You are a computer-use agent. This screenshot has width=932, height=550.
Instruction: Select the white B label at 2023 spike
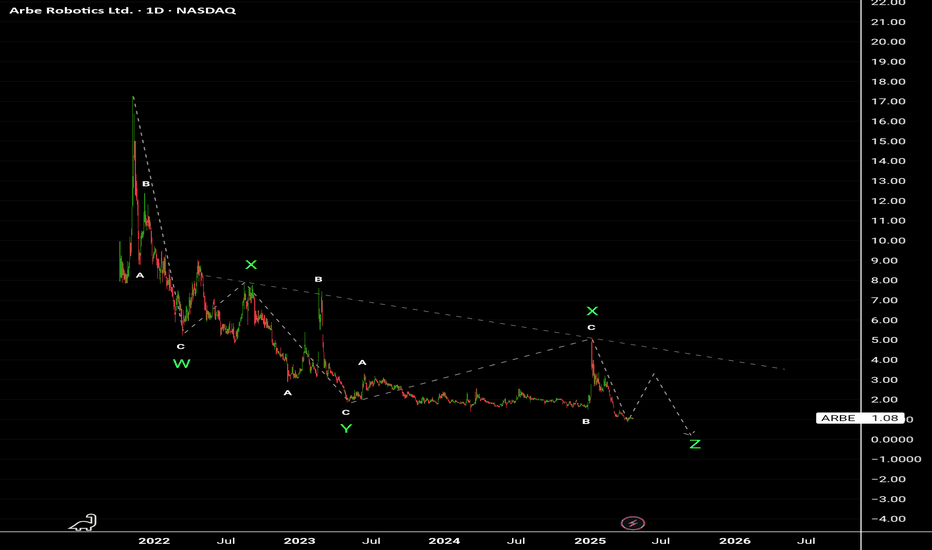click(318, 279)
